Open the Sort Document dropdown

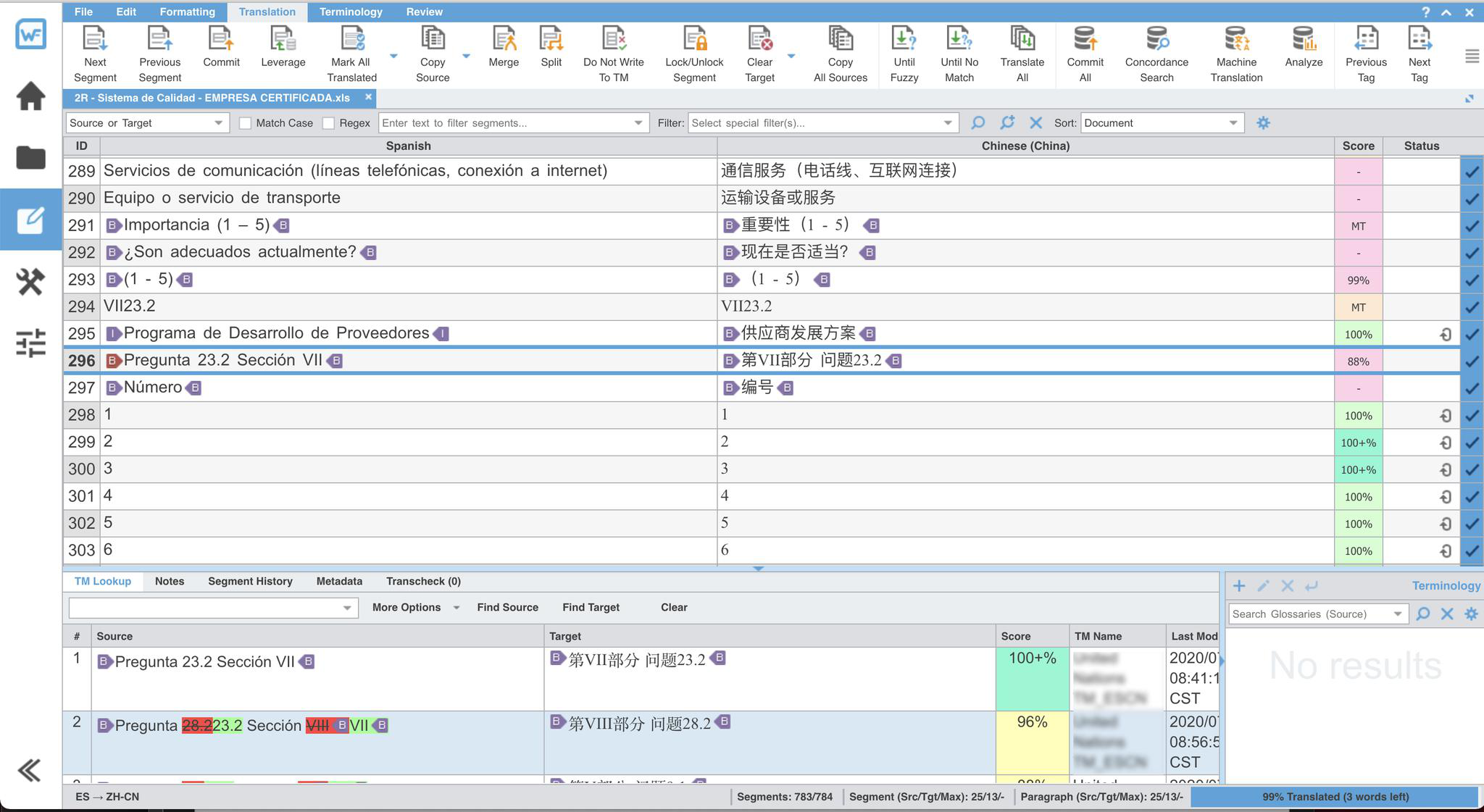click(x=1162, y=123)
